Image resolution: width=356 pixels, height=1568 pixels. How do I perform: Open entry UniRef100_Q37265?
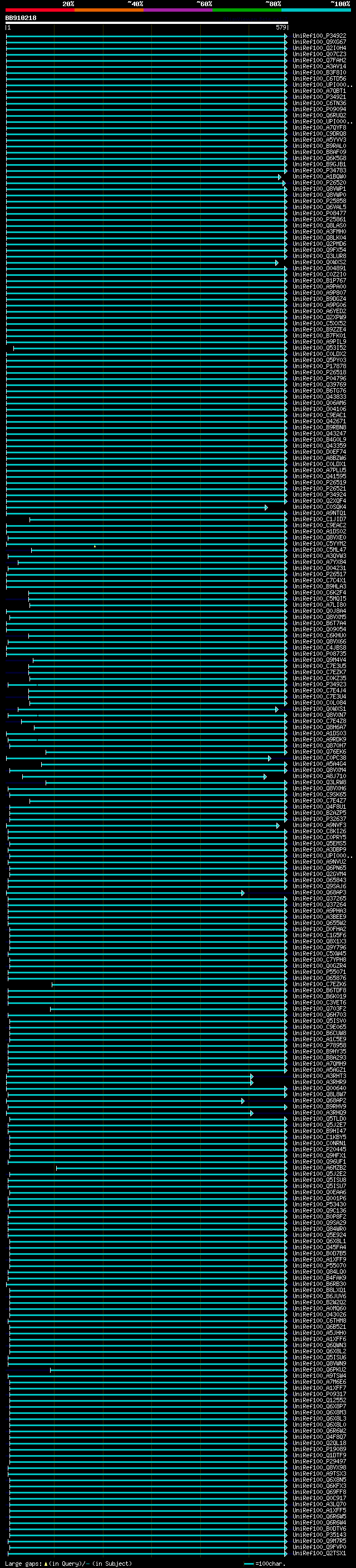pyautogui.click(x=319, y=898)
